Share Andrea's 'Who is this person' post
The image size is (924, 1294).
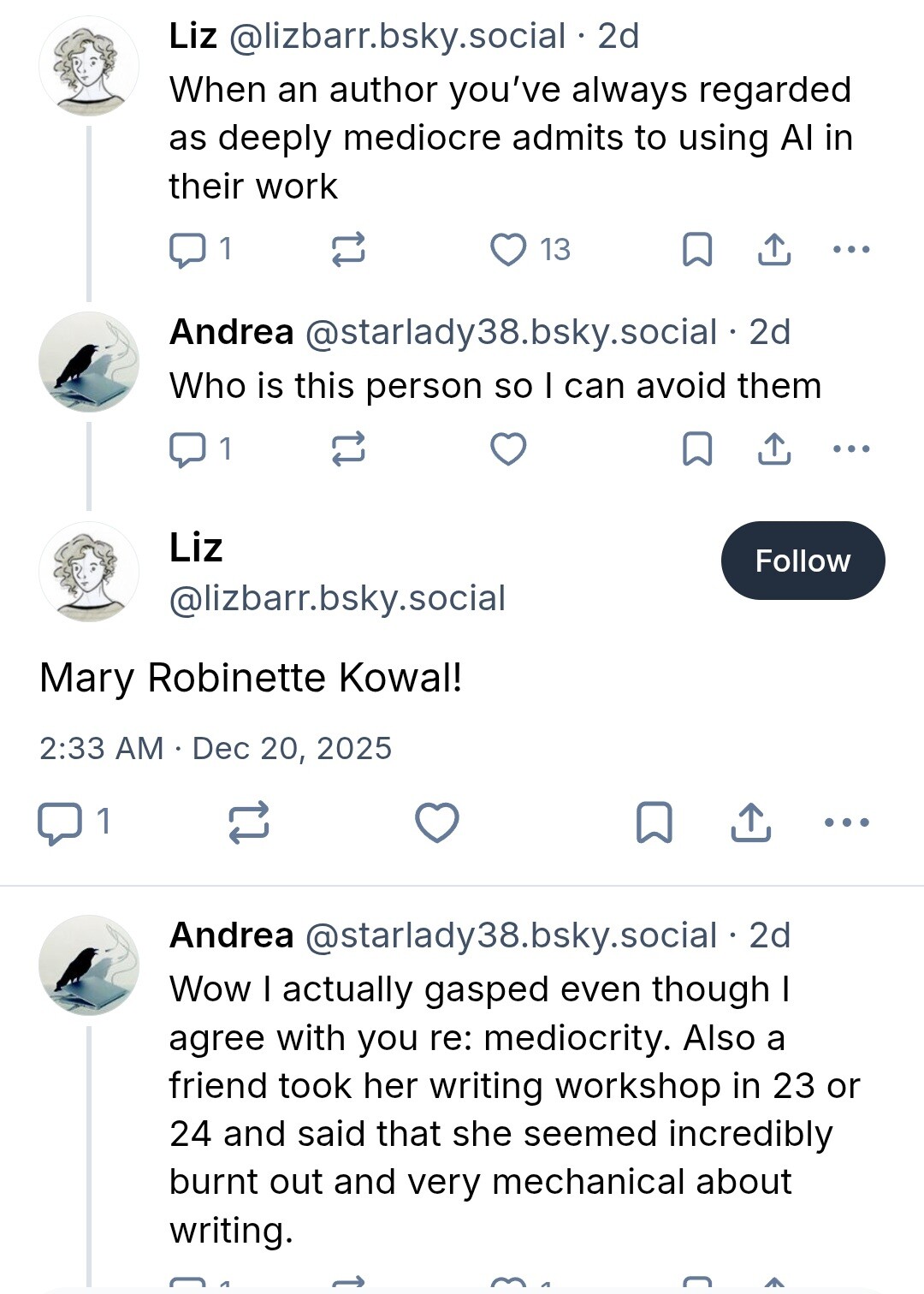coord(774,449)
